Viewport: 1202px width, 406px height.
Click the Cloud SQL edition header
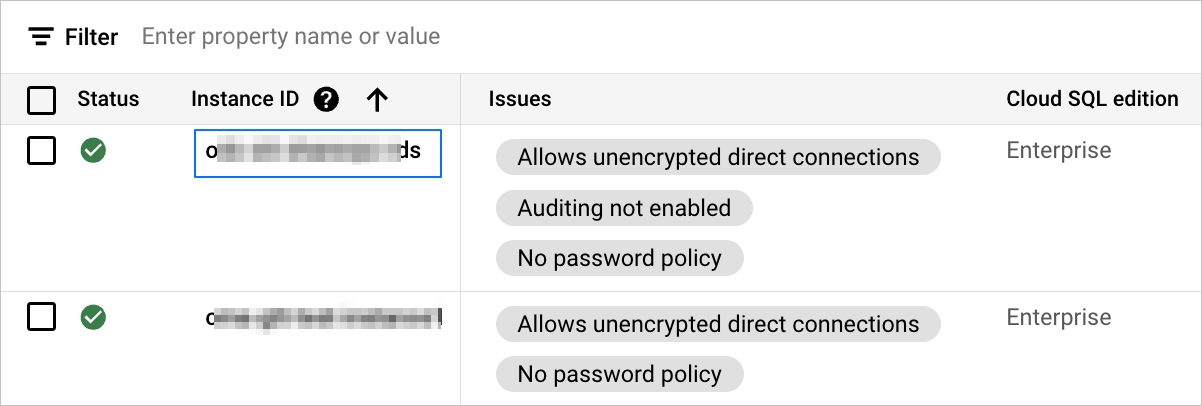tap(1092, 99)
